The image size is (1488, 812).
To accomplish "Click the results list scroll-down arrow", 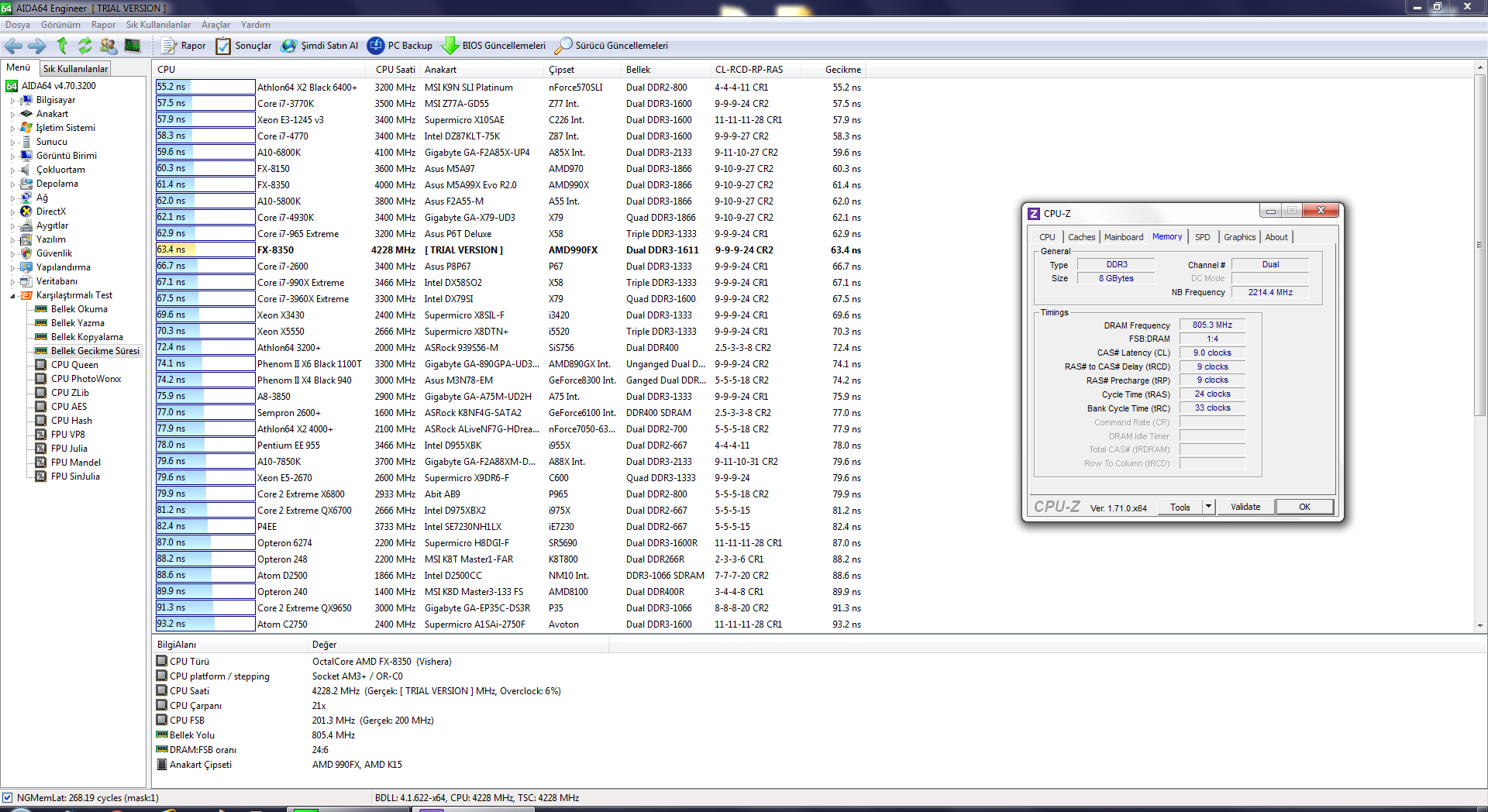I will click(x=1480, y=625).
